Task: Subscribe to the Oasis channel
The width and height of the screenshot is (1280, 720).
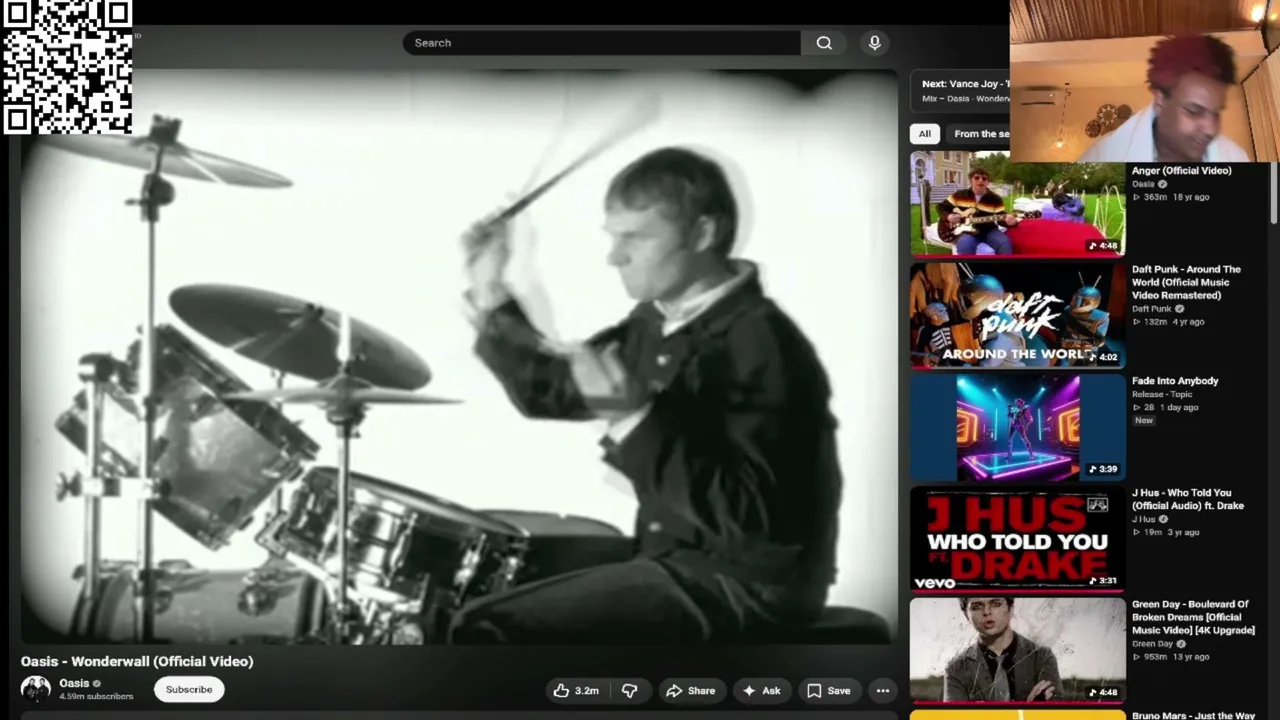Action: (x=189, y=689)
